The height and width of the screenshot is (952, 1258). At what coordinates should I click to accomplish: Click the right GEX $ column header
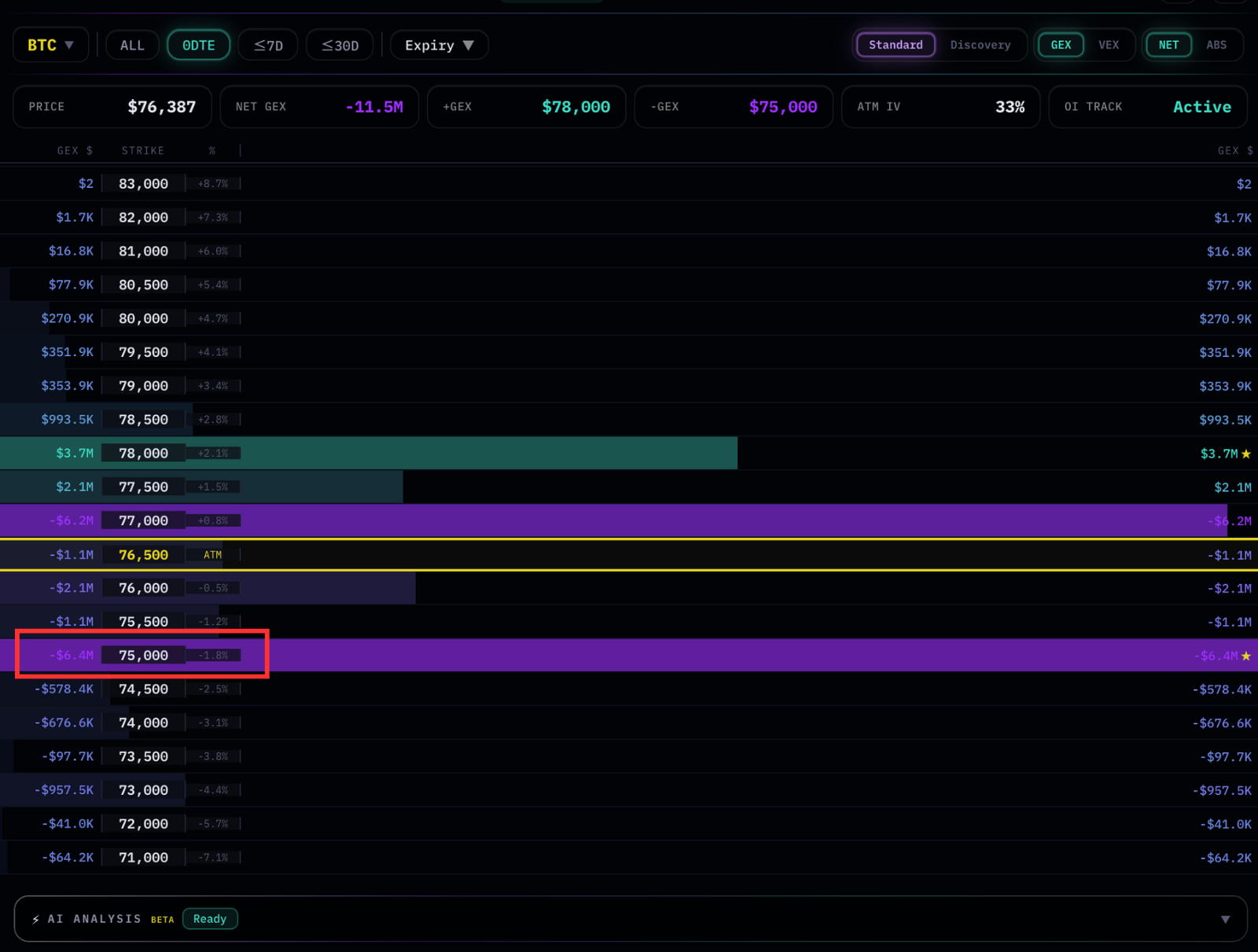1235,150
